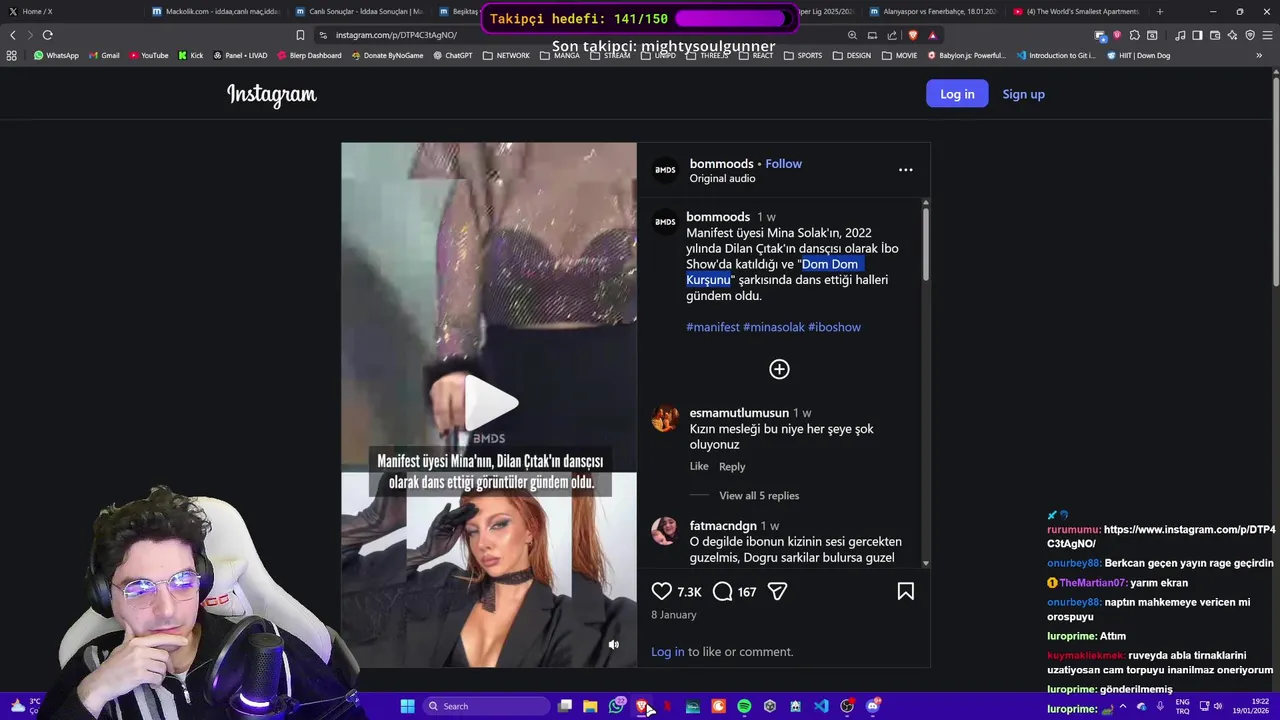The height and width of the screenshot is (720, 1280).
Task: Expand MANGA bookmarks folder
Action: (559, 55)
